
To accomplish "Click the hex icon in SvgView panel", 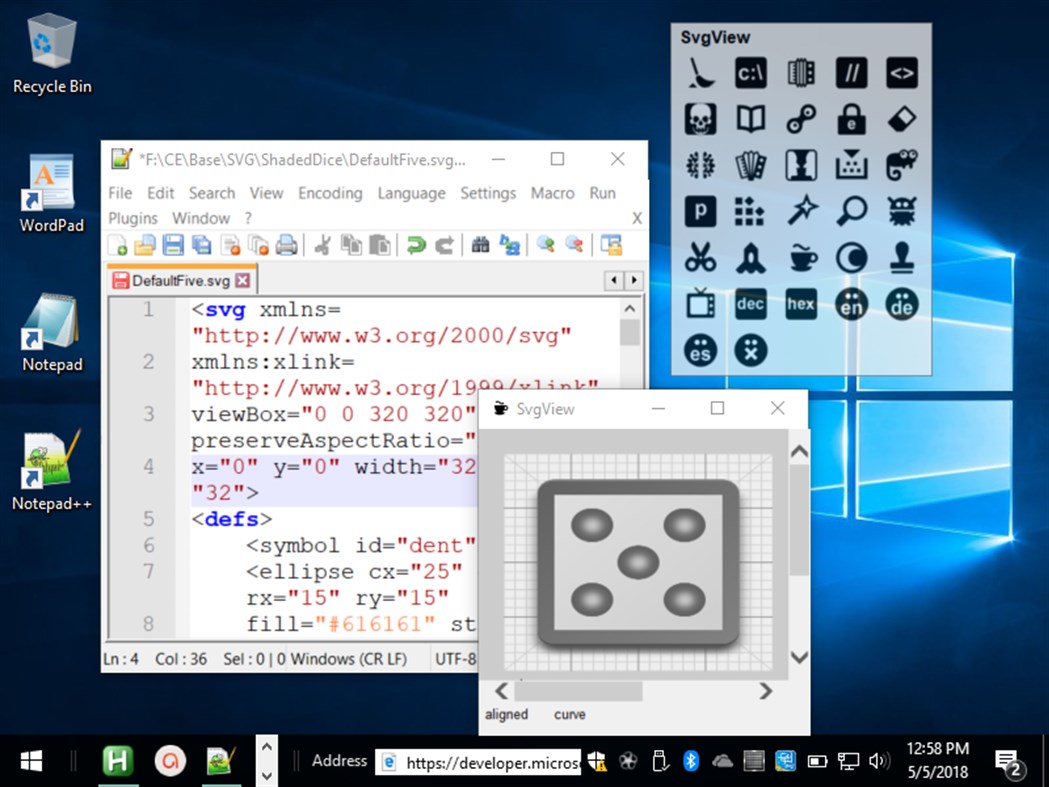I will coord(800,304).
